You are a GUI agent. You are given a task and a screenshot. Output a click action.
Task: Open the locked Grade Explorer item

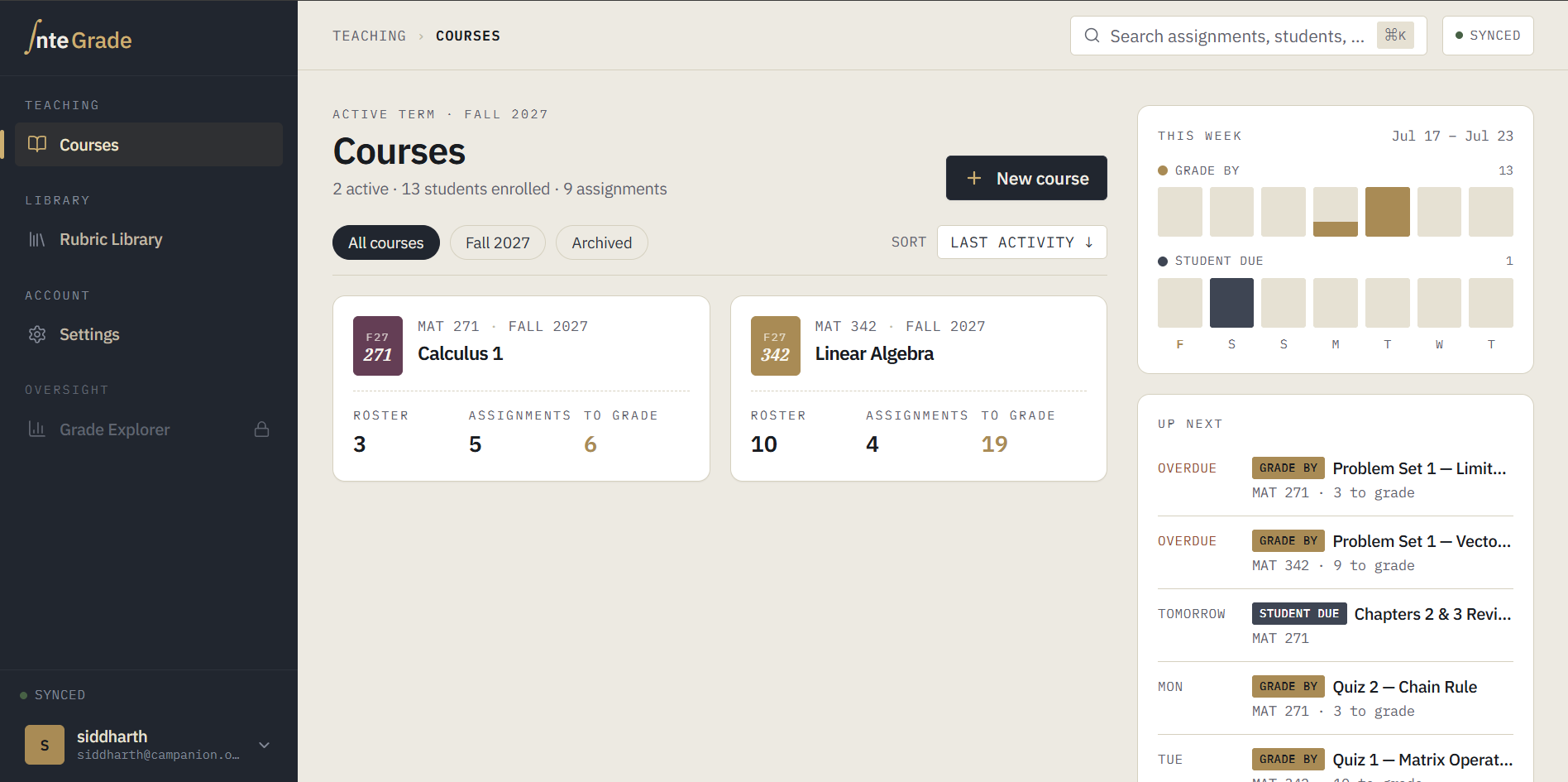click(x=149, y=429)
